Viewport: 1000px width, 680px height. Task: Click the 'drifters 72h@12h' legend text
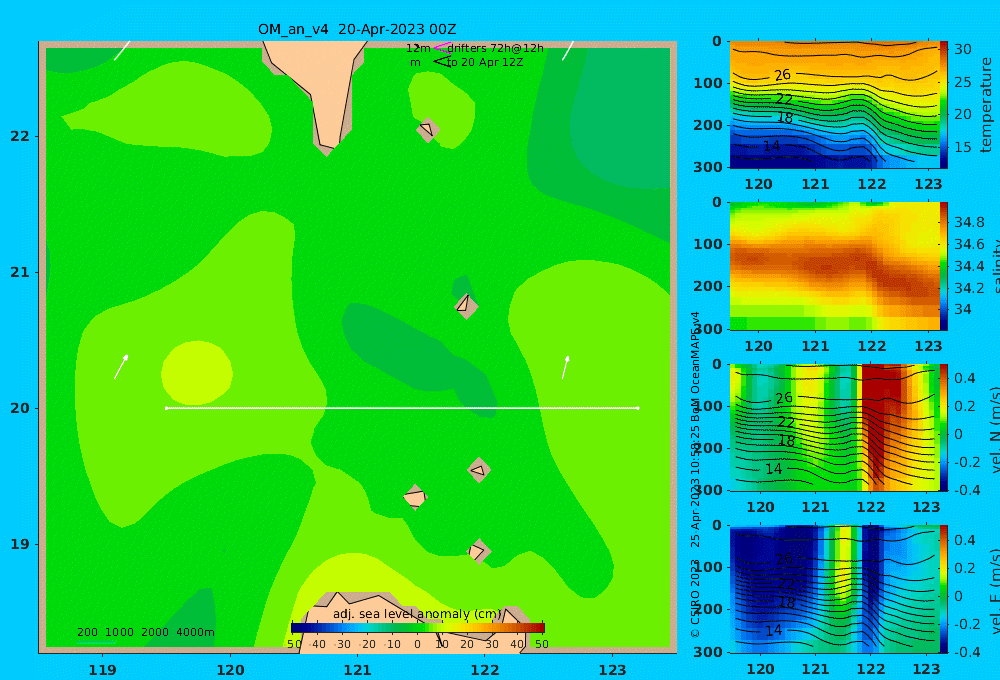coord(496,48)
